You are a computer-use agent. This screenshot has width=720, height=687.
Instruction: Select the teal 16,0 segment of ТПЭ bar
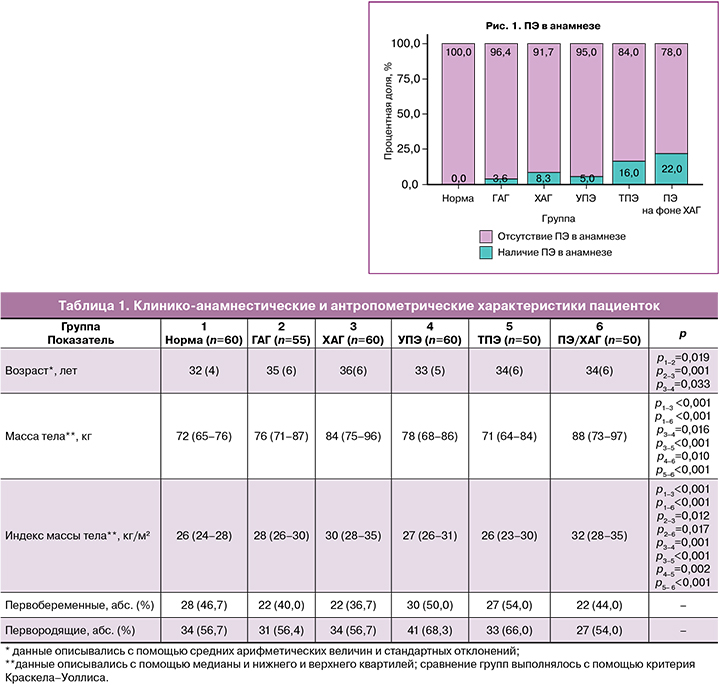(628, 173)
